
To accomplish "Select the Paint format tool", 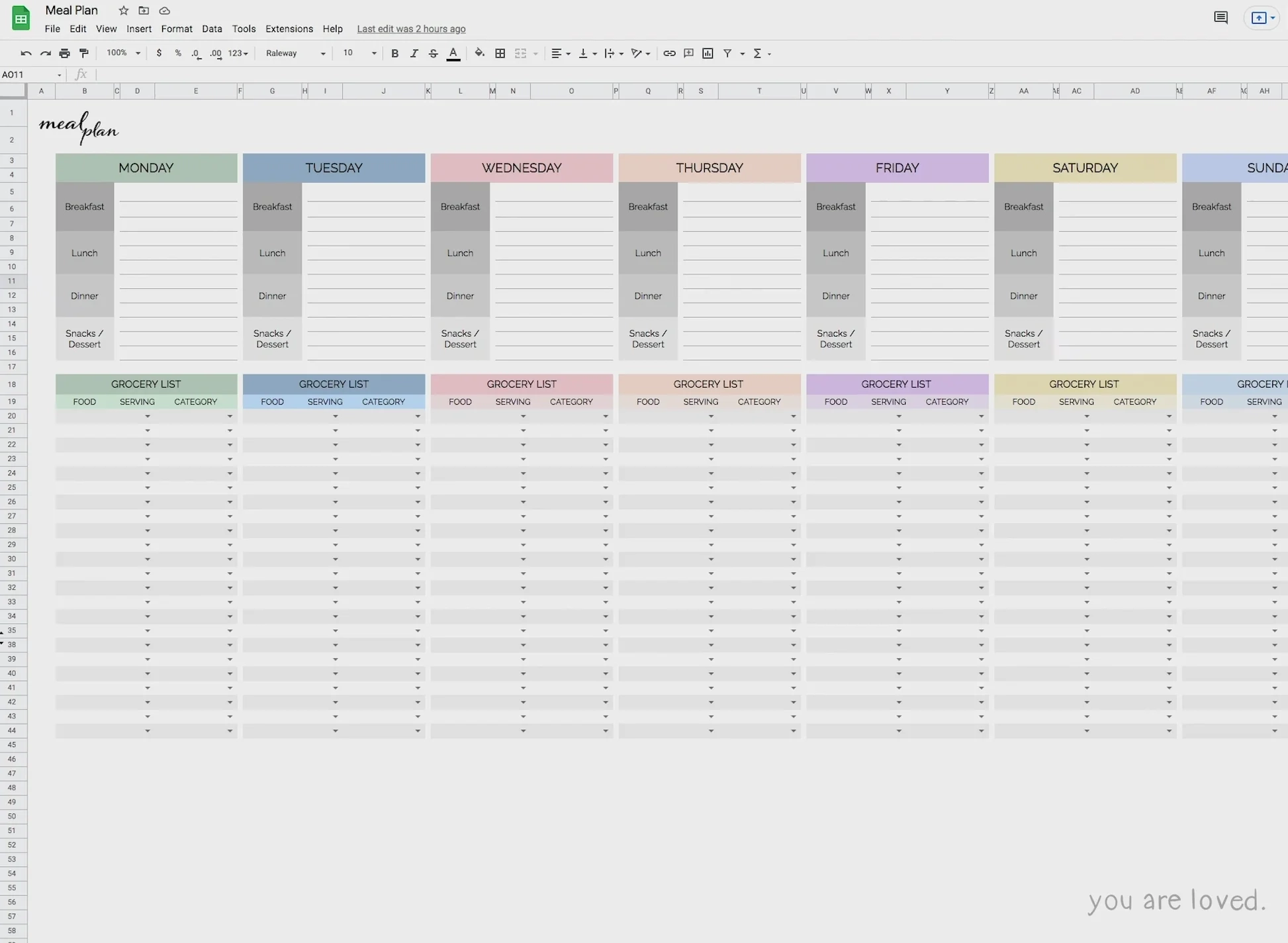I will pyautogui.click(x=83, y=53).
